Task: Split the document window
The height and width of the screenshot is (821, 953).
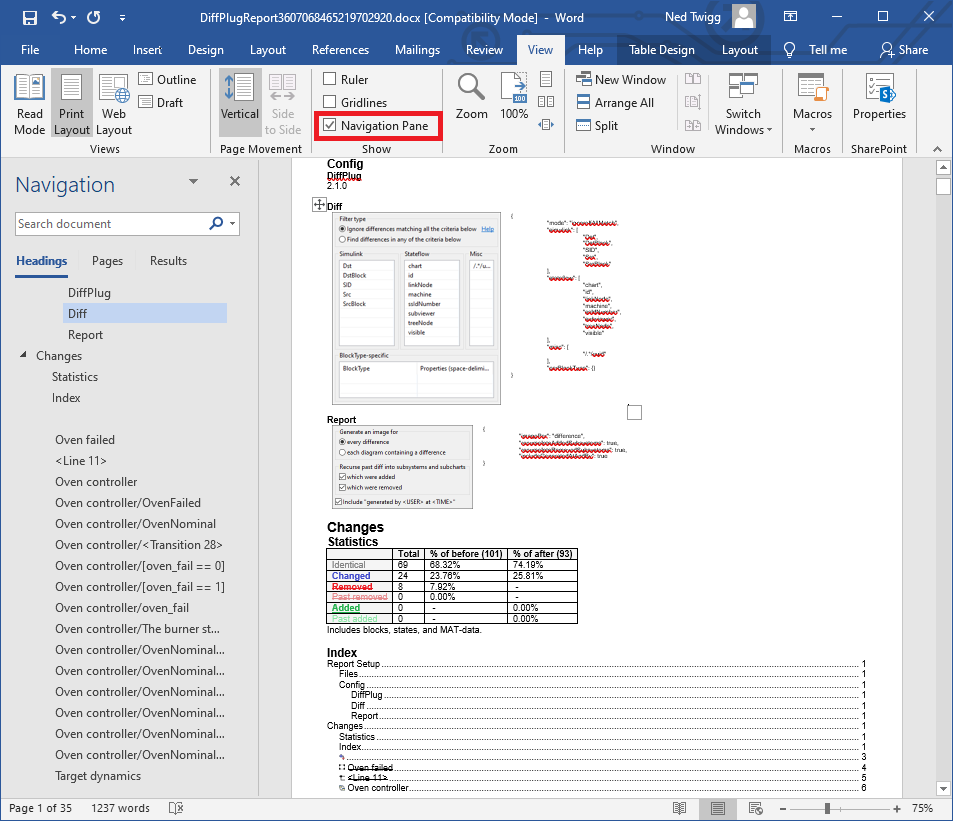Action: [x=597, y=126]
